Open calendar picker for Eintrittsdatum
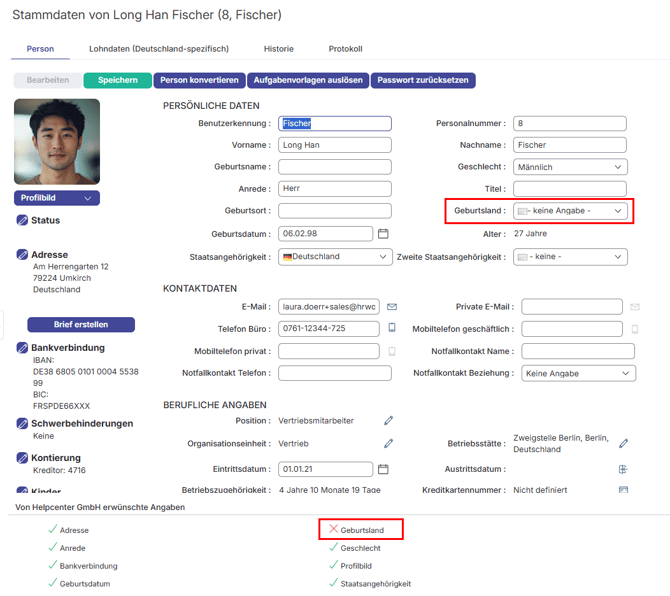Screen dimensions: 670x596 (x=383, y=468)
